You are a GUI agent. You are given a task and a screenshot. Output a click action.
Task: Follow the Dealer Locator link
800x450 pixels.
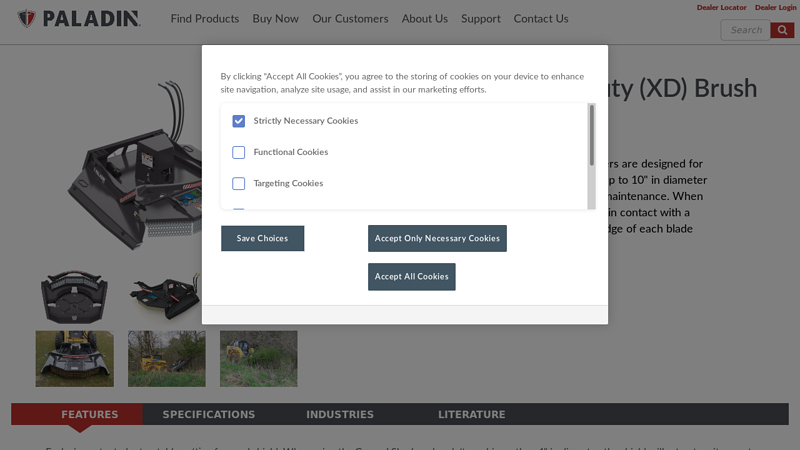point(721,8)
